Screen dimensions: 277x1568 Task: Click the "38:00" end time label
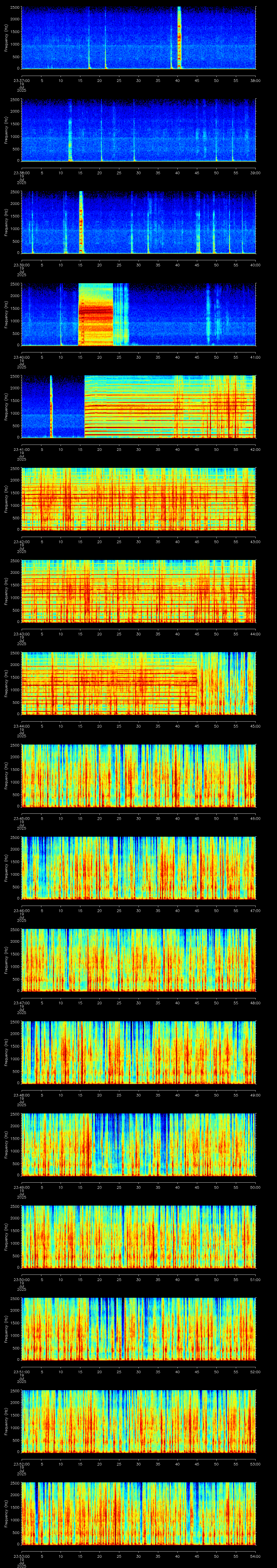click(256, 80)
